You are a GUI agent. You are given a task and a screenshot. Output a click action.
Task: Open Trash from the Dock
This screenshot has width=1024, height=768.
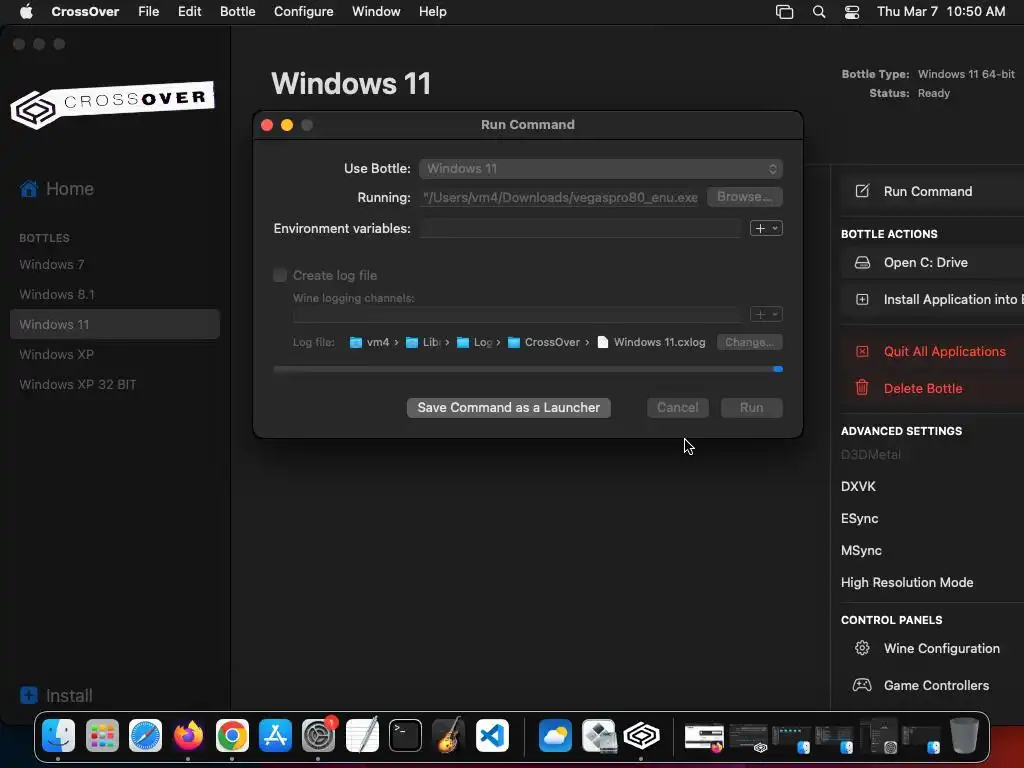(964, 736)
